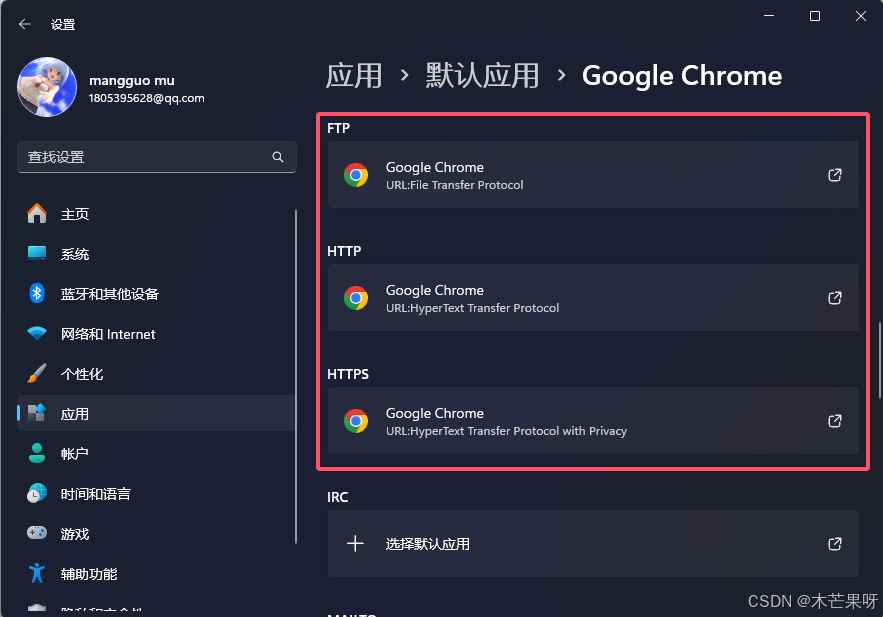Click the Google Chrome icon beside HTTP

click(x=357, y=297)
